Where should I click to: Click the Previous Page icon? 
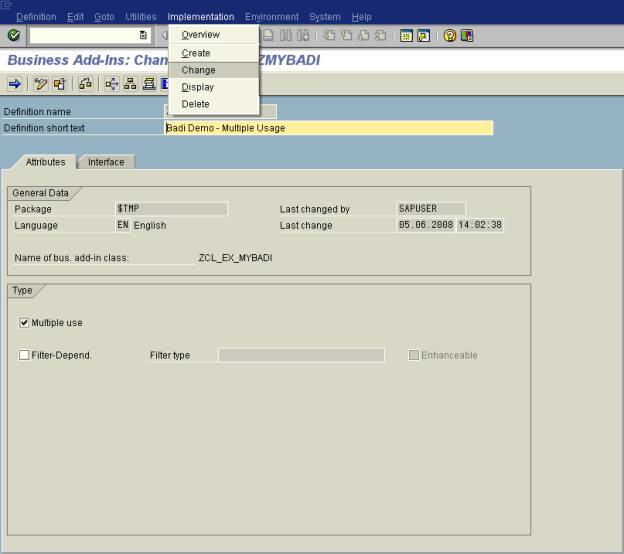tap(346, 35)
